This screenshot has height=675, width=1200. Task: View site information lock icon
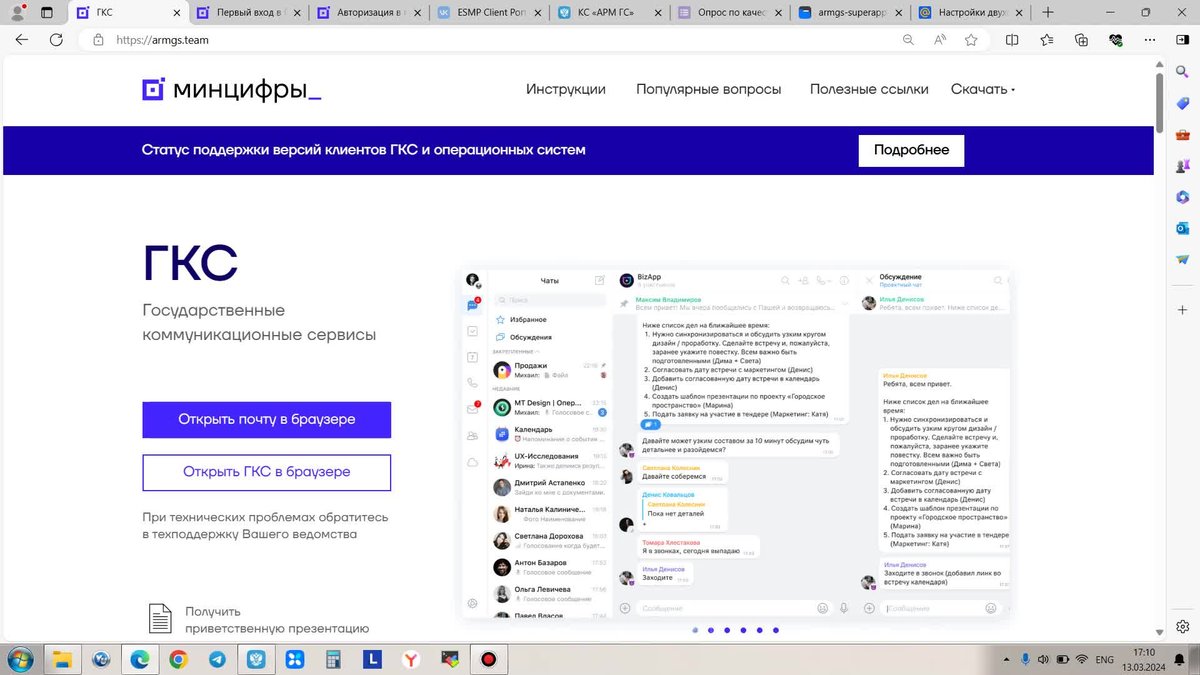point(98,40)
